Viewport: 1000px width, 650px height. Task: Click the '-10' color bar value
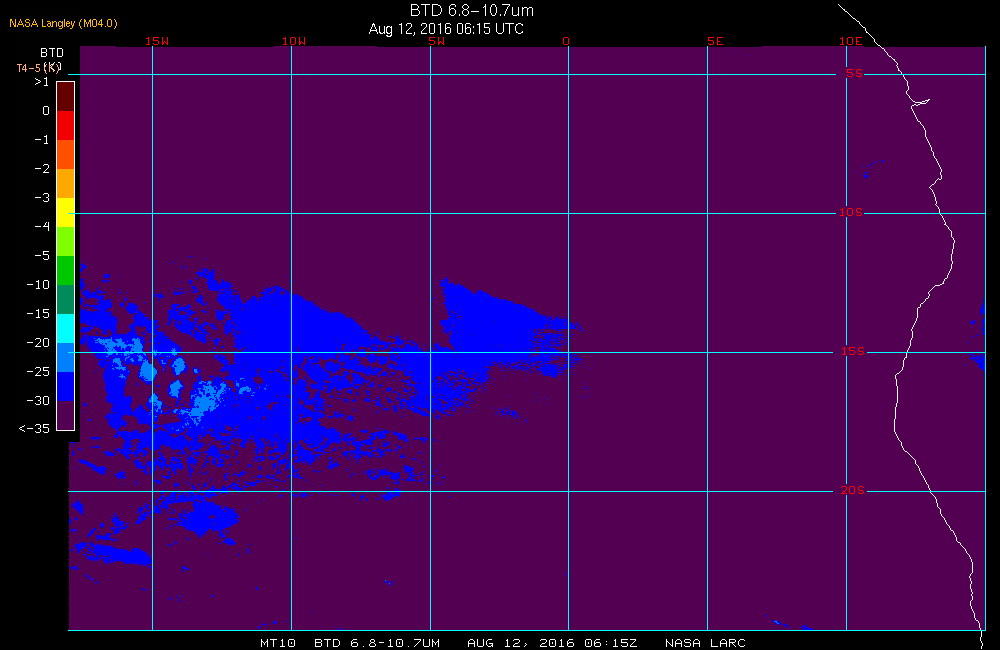[x=38, y=284]
